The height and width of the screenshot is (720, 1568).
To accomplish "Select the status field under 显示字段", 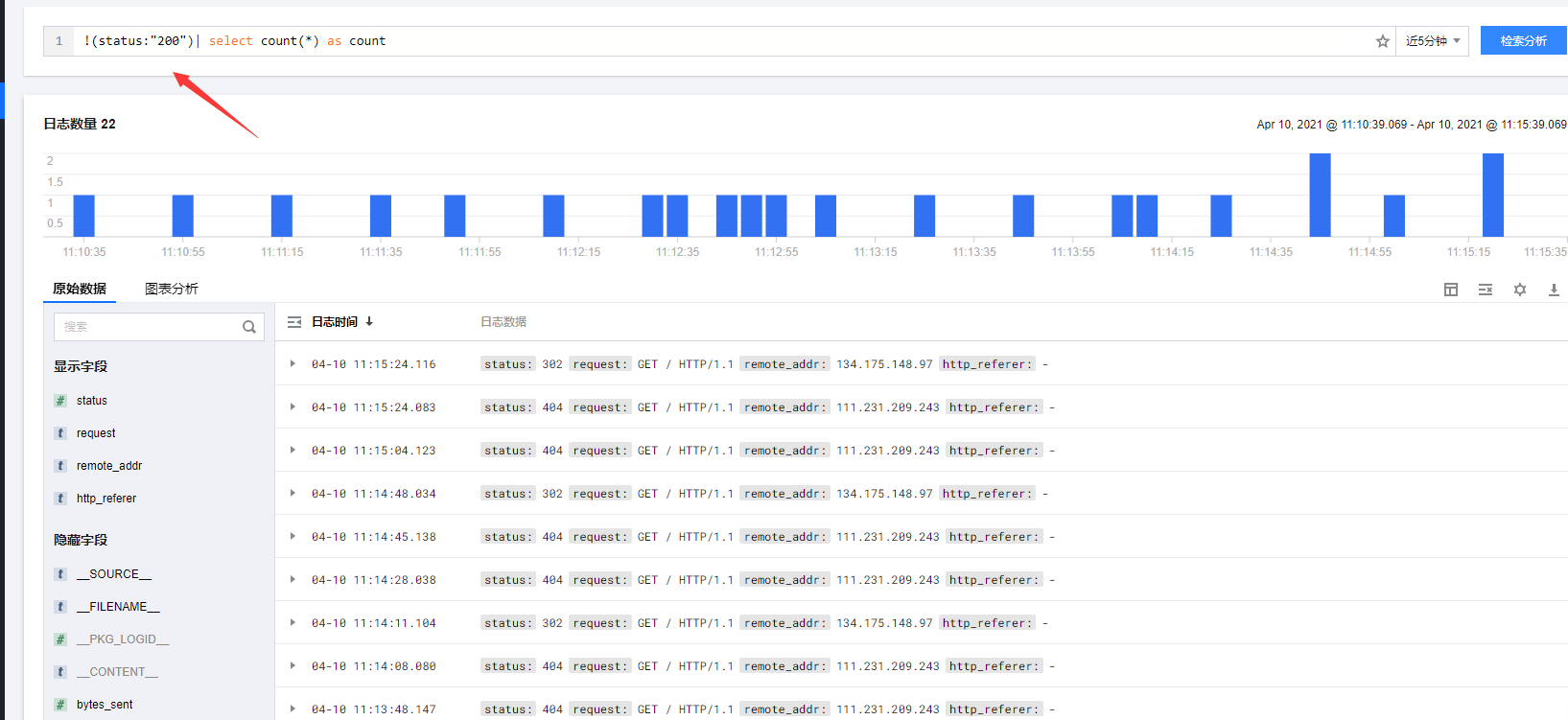I will tap(92, 401).
